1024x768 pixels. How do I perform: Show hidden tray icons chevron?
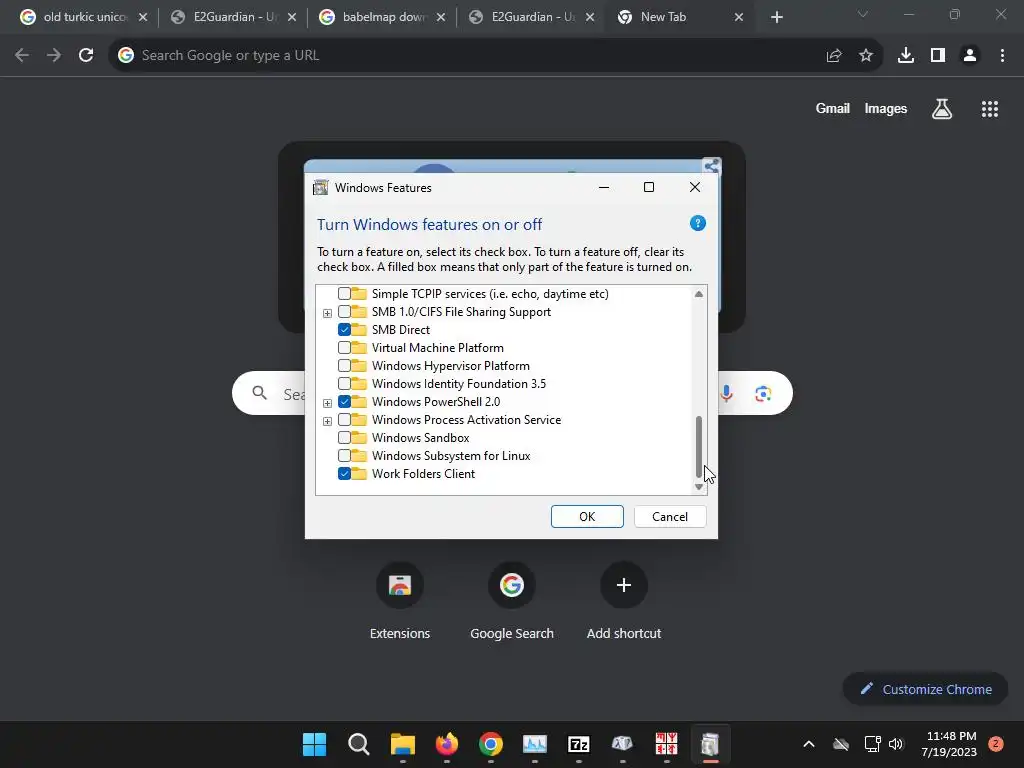(808, 744)
